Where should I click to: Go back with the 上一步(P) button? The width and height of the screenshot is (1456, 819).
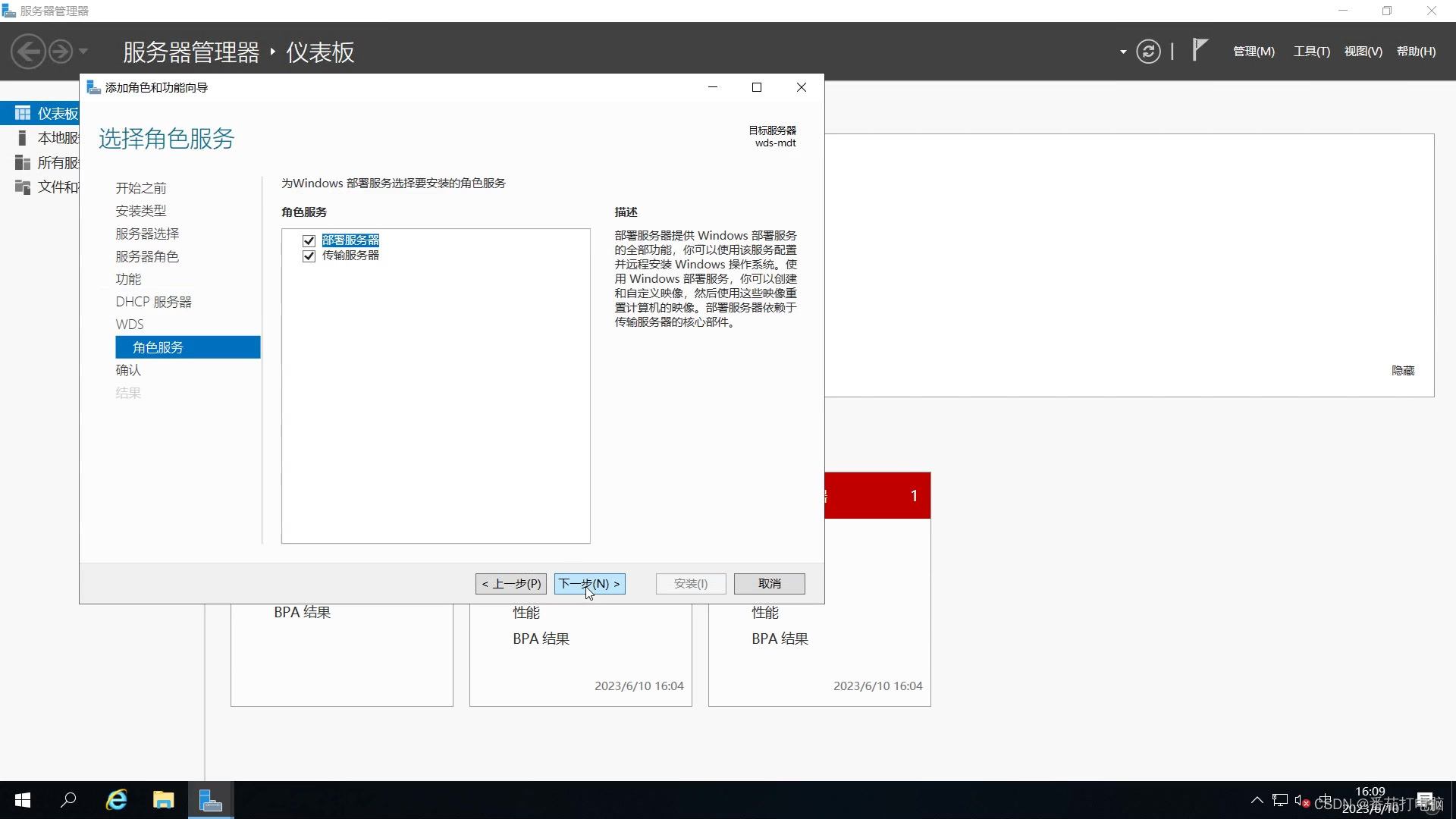click(x=511, y=583)
